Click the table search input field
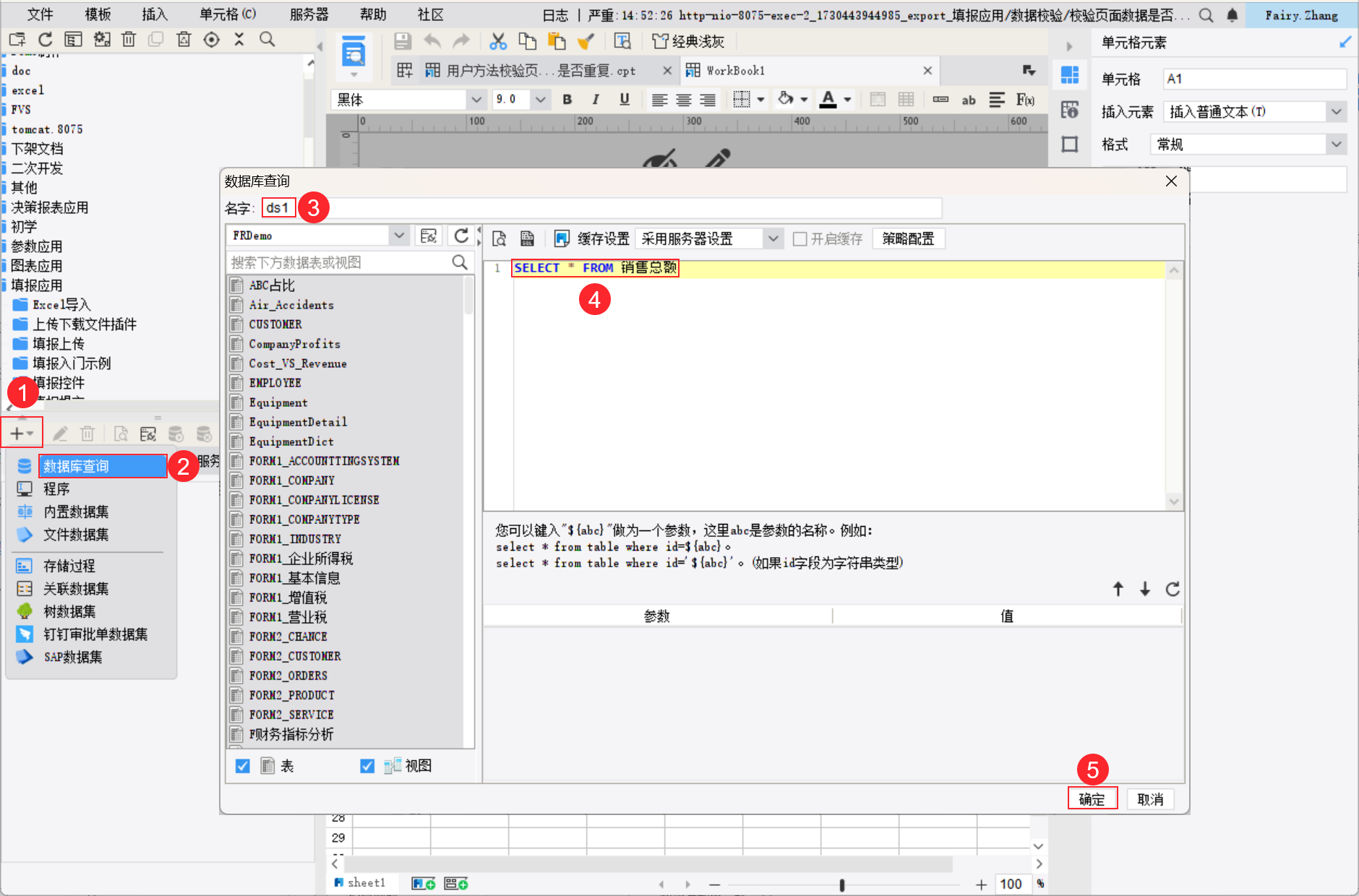Viewport: 1359px width, 896px height. point(340,262)
